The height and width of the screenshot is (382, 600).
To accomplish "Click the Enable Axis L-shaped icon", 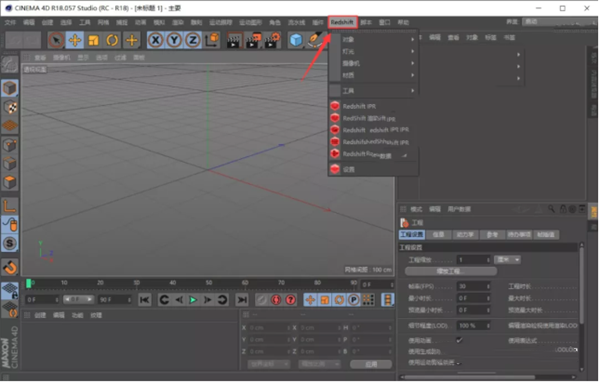I will (x=10, y=207).
